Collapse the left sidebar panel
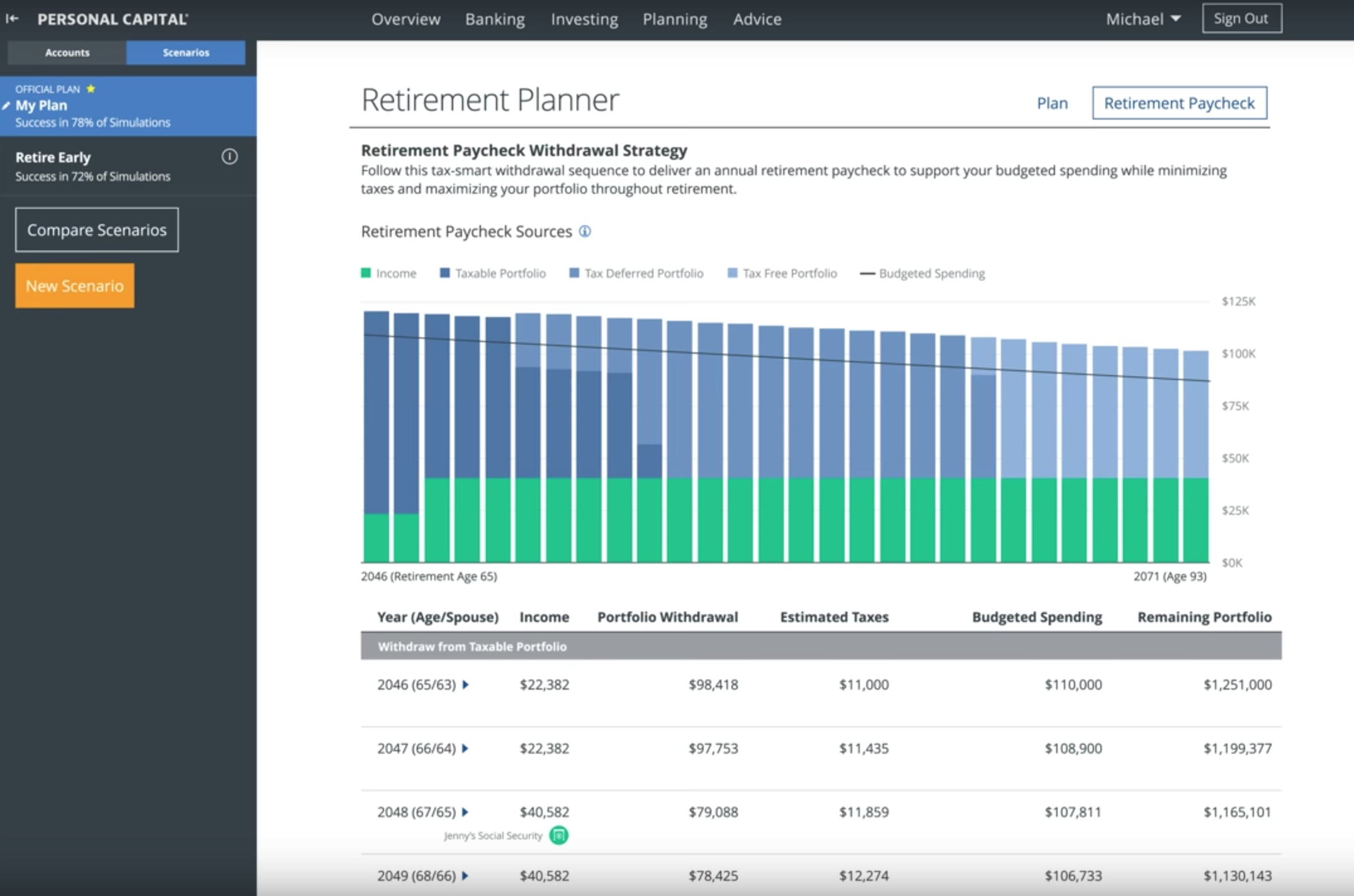Screen dimensions: 1354x896 pos(11,18)
